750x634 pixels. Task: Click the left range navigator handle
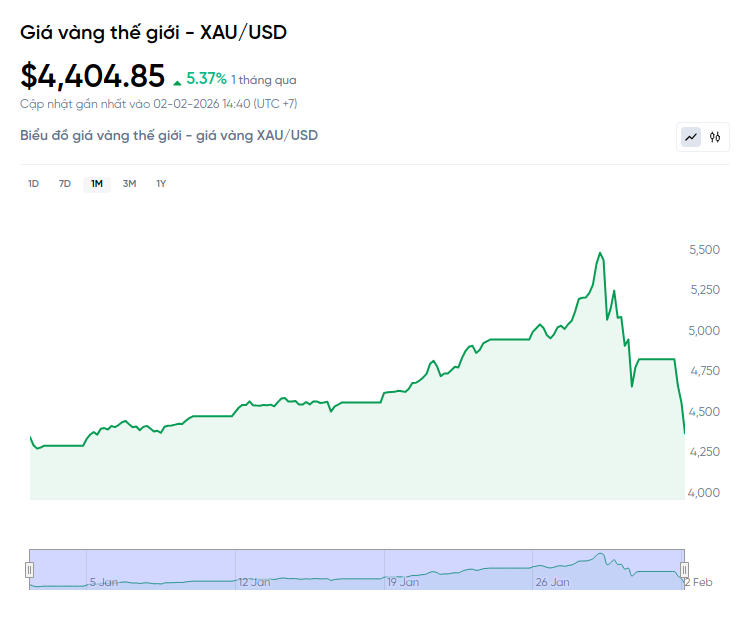(x=30, y=569)
